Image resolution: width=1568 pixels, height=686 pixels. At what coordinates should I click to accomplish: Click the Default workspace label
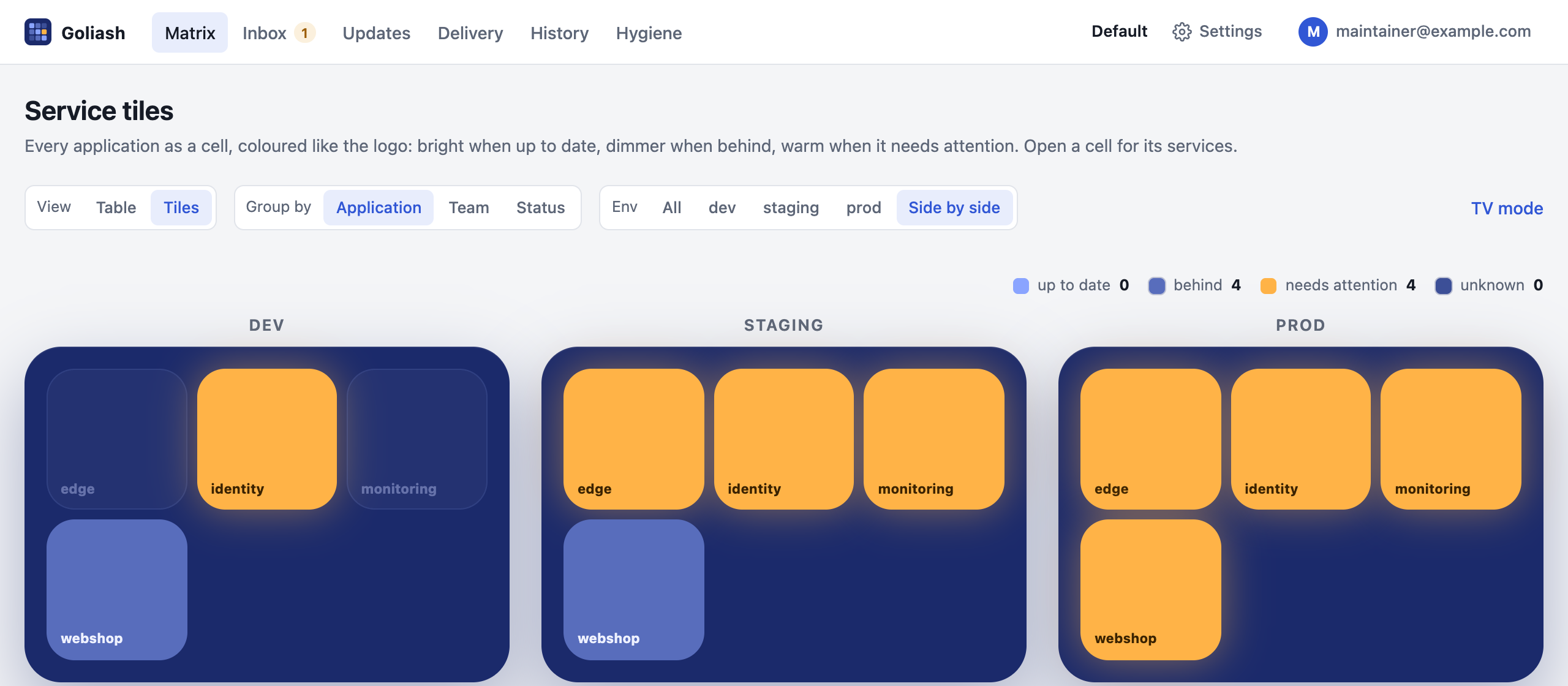(x=1119, y=31)
